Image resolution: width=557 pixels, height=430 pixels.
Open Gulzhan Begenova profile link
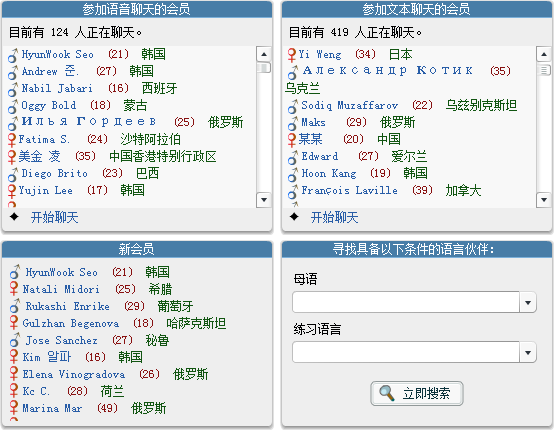pos(71,323)
